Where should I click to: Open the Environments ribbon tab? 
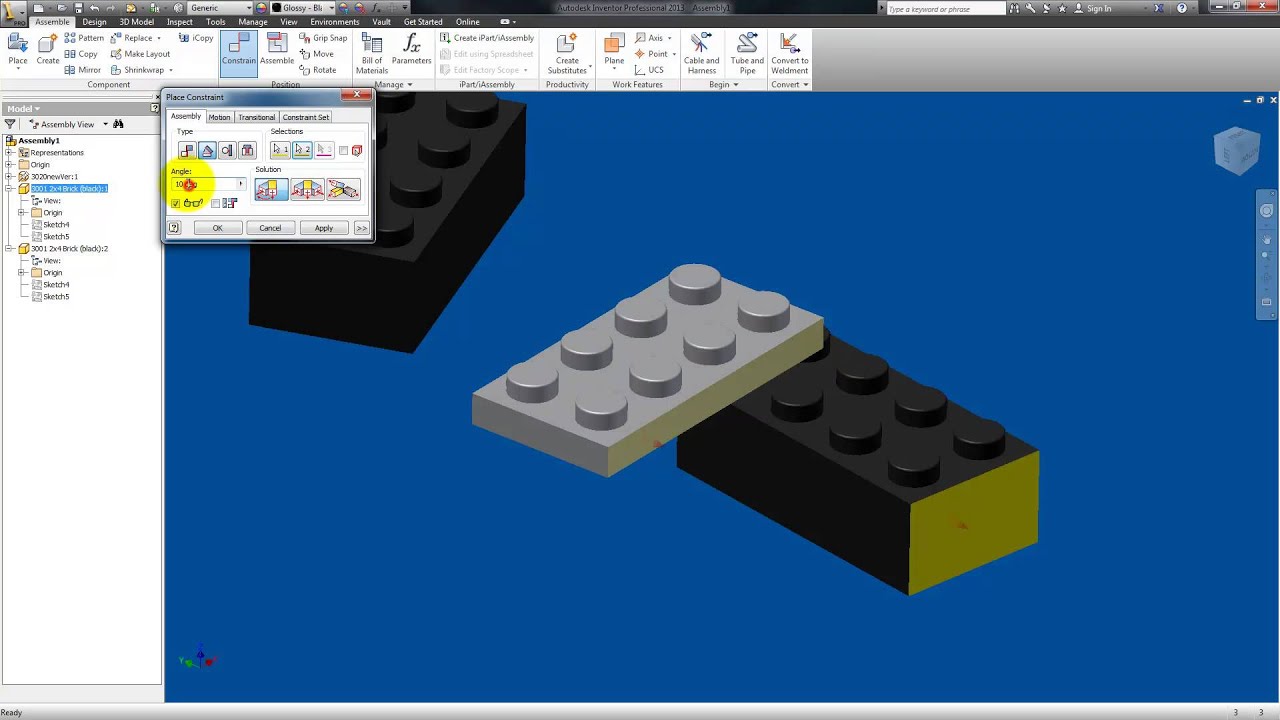[335, 22]
